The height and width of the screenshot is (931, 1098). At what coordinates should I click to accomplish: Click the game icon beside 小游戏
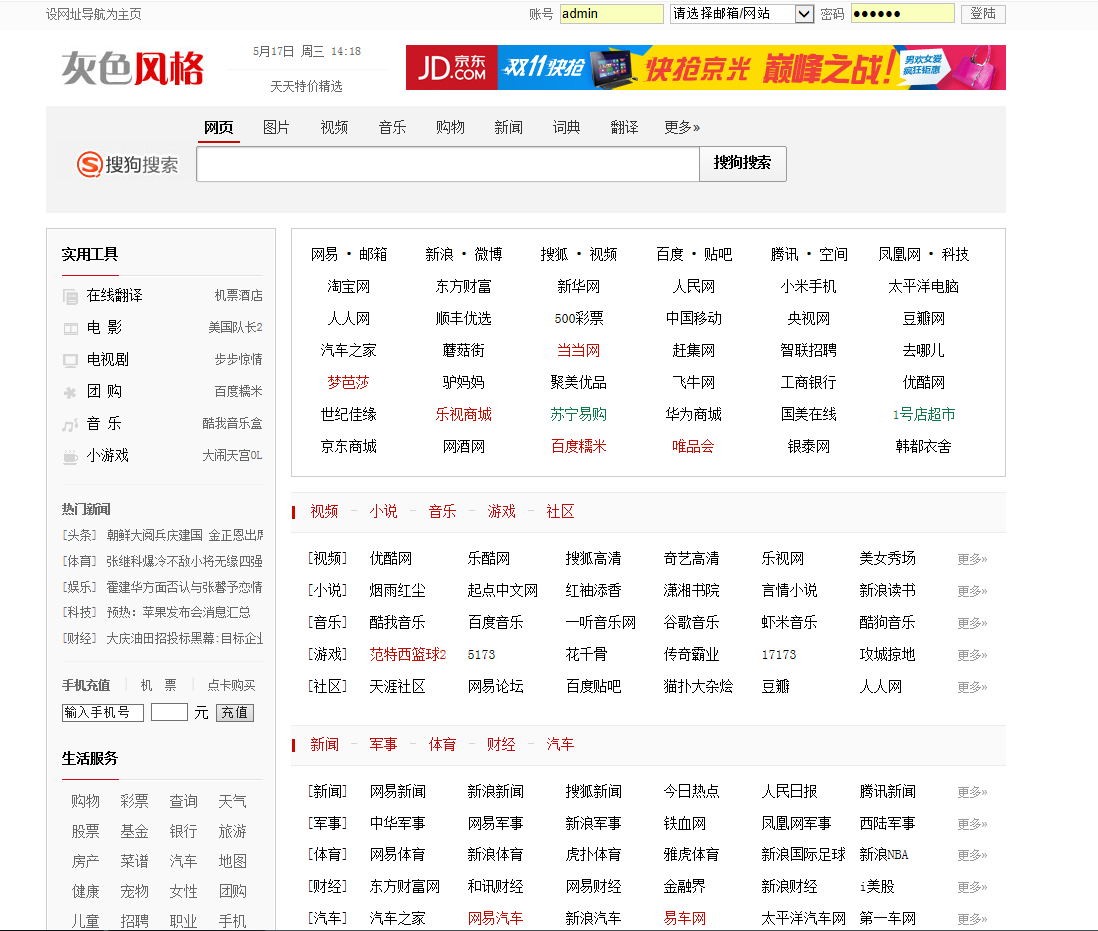[x=70, y=456]
